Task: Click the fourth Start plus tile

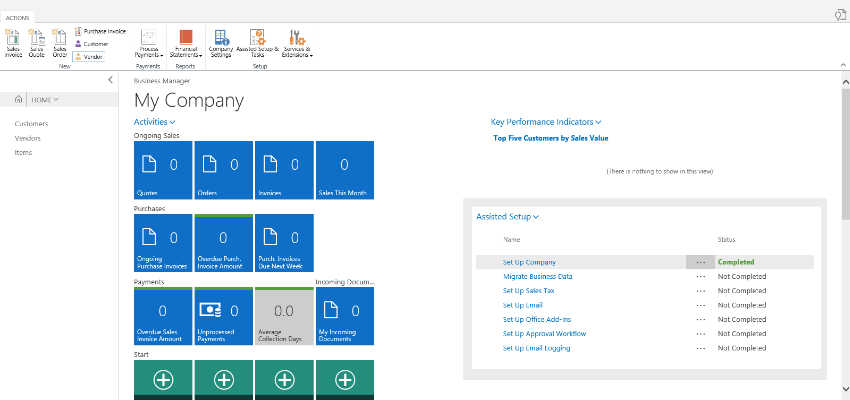Action: pos(345,380)
